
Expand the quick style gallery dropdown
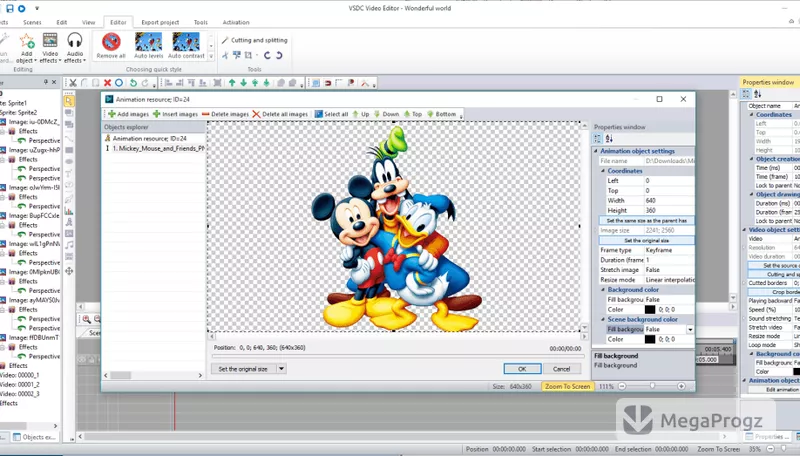[x=211, y=57]
